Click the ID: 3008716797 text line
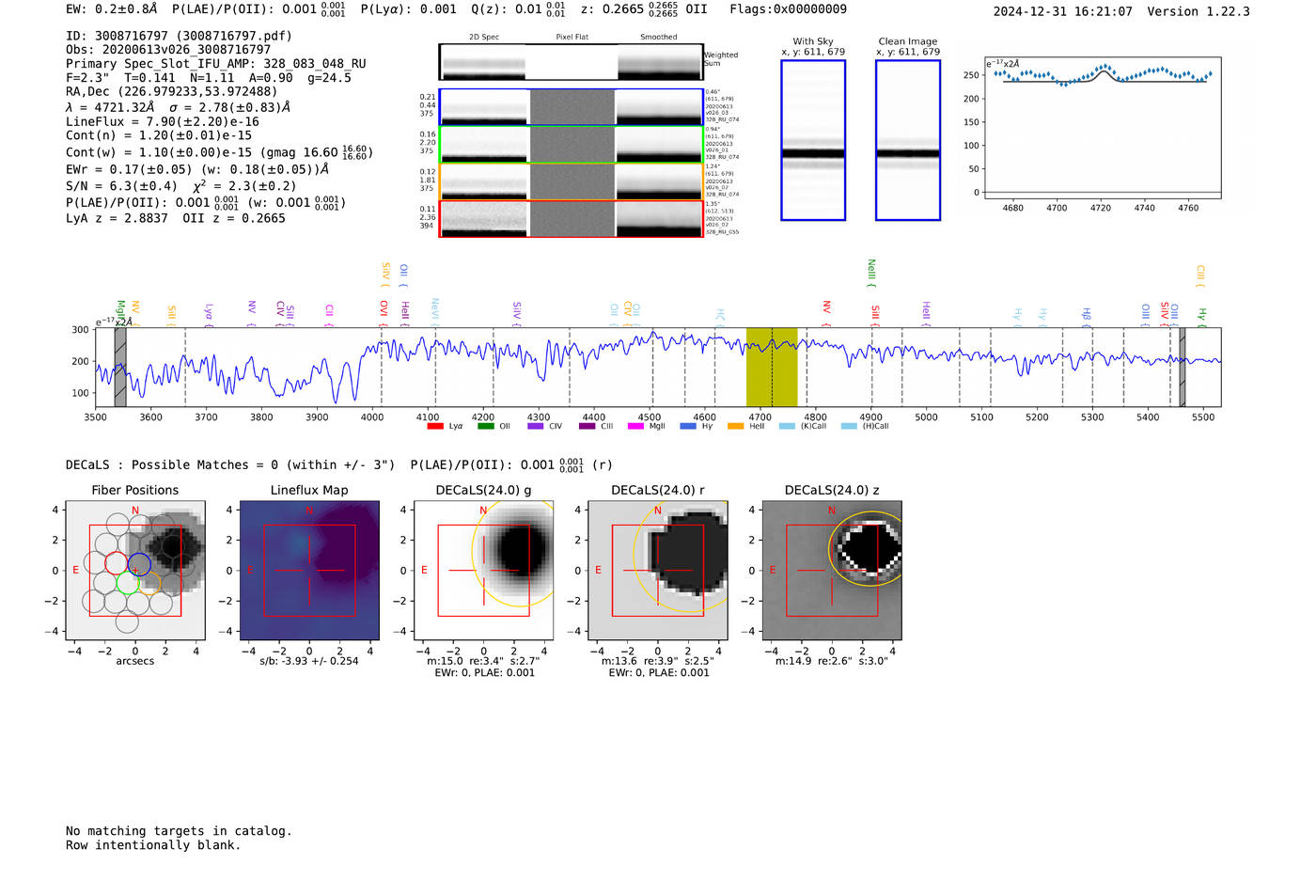 coord(179,36)
